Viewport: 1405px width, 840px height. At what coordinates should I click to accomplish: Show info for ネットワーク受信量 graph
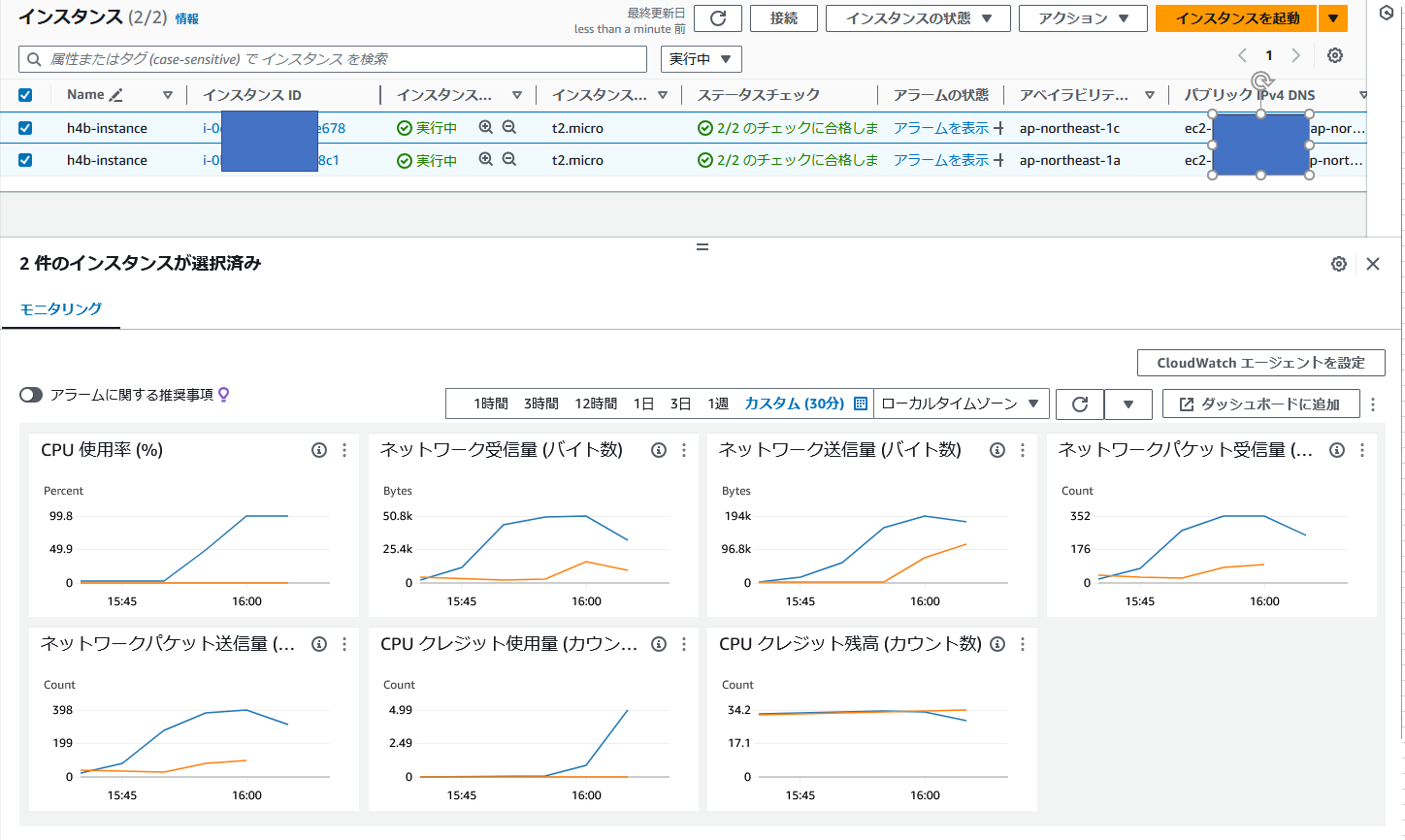pos(659,450)
